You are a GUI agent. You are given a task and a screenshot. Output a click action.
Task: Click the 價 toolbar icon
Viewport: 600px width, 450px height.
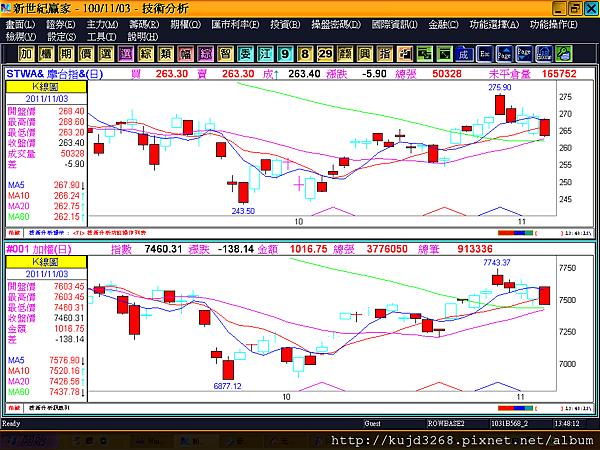[x=86, y=54]
